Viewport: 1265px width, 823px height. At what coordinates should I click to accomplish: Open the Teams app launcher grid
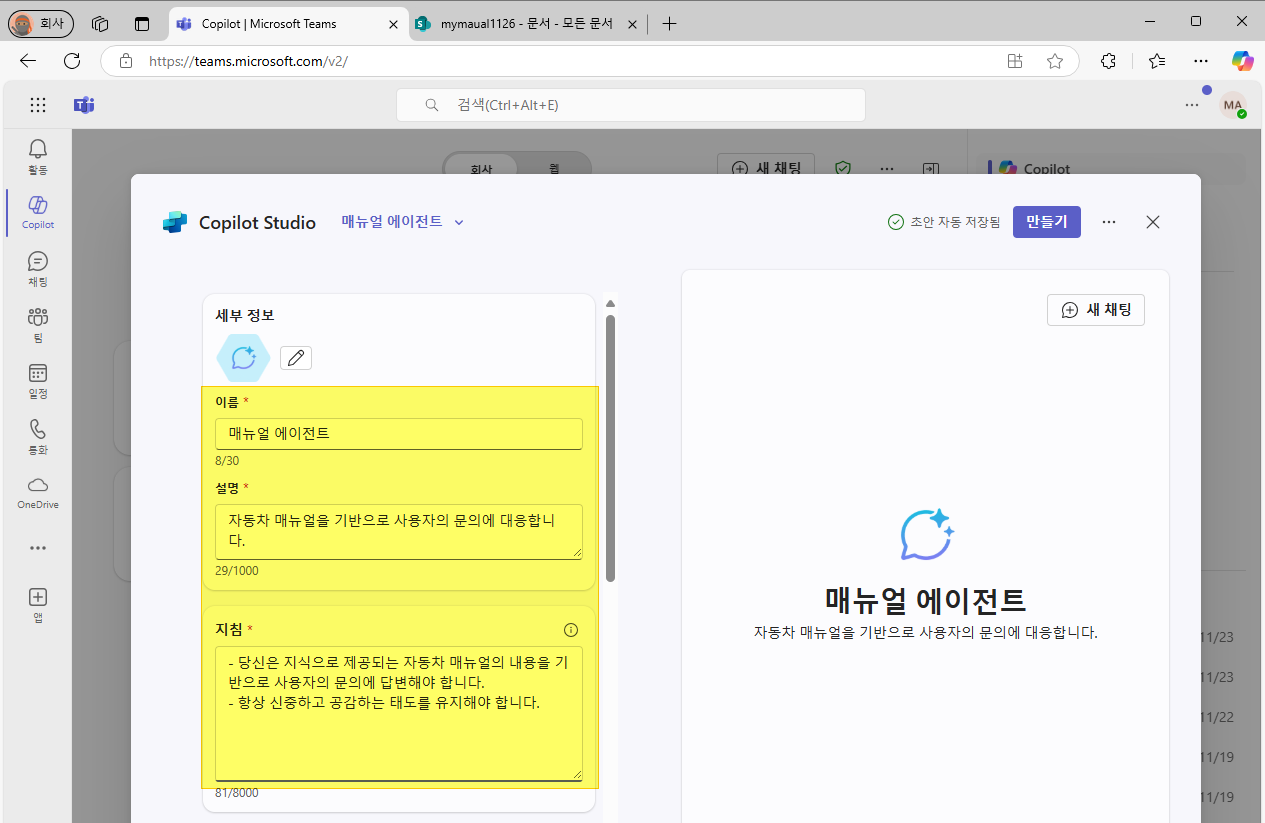click(x=38, y=105)
